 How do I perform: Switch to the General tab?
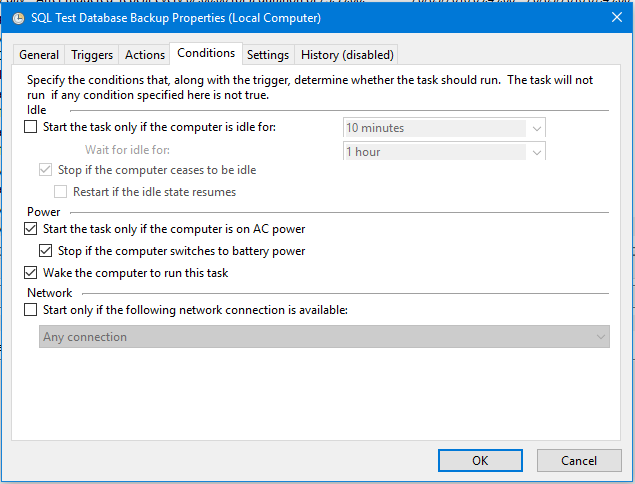click(39, 55)
